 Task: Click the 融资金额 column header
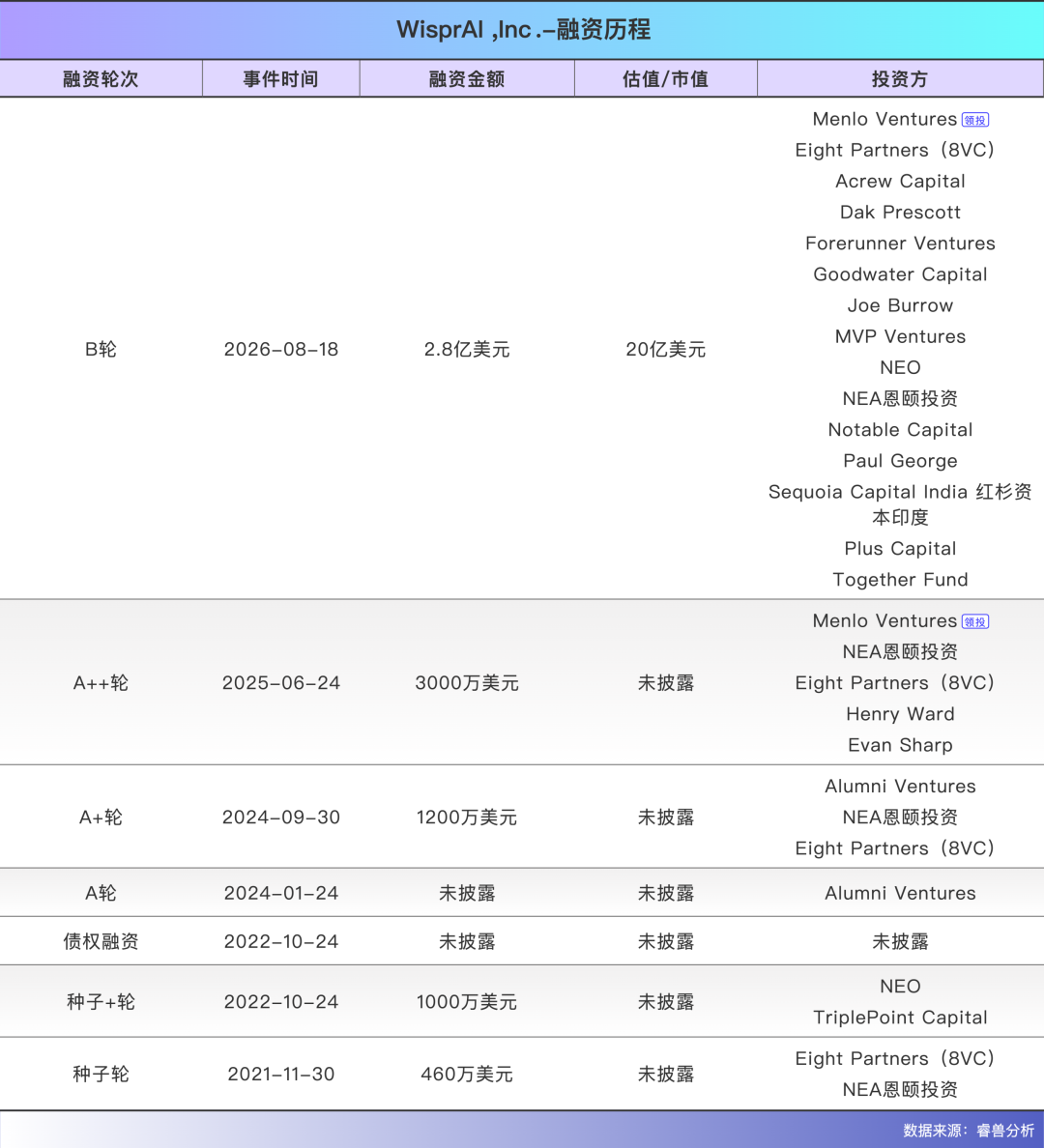pyautogui.click(x=467, y=79)
